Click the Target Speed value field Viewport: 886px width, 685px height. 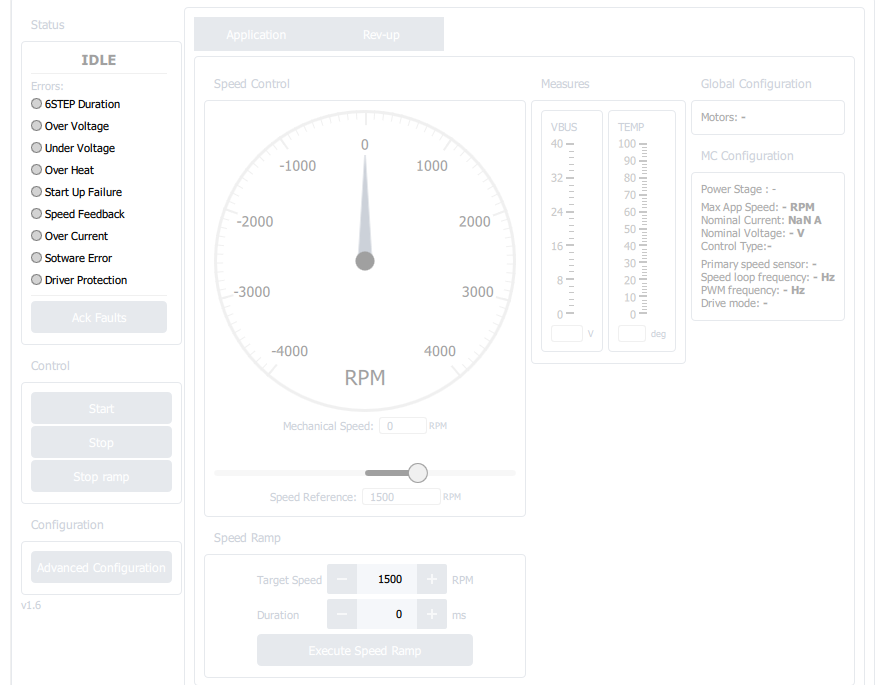[x=387, y=579]
